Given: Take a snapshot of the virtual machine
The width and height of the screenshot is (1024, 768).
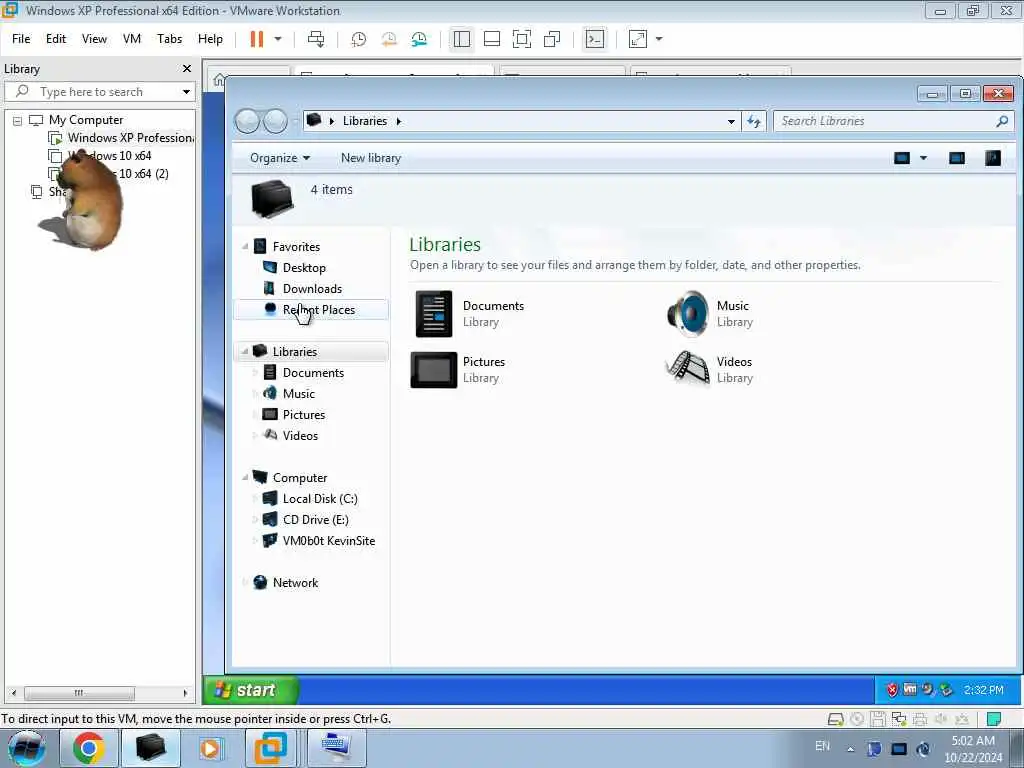Looking at the screenshot, I should pos(358,39).
